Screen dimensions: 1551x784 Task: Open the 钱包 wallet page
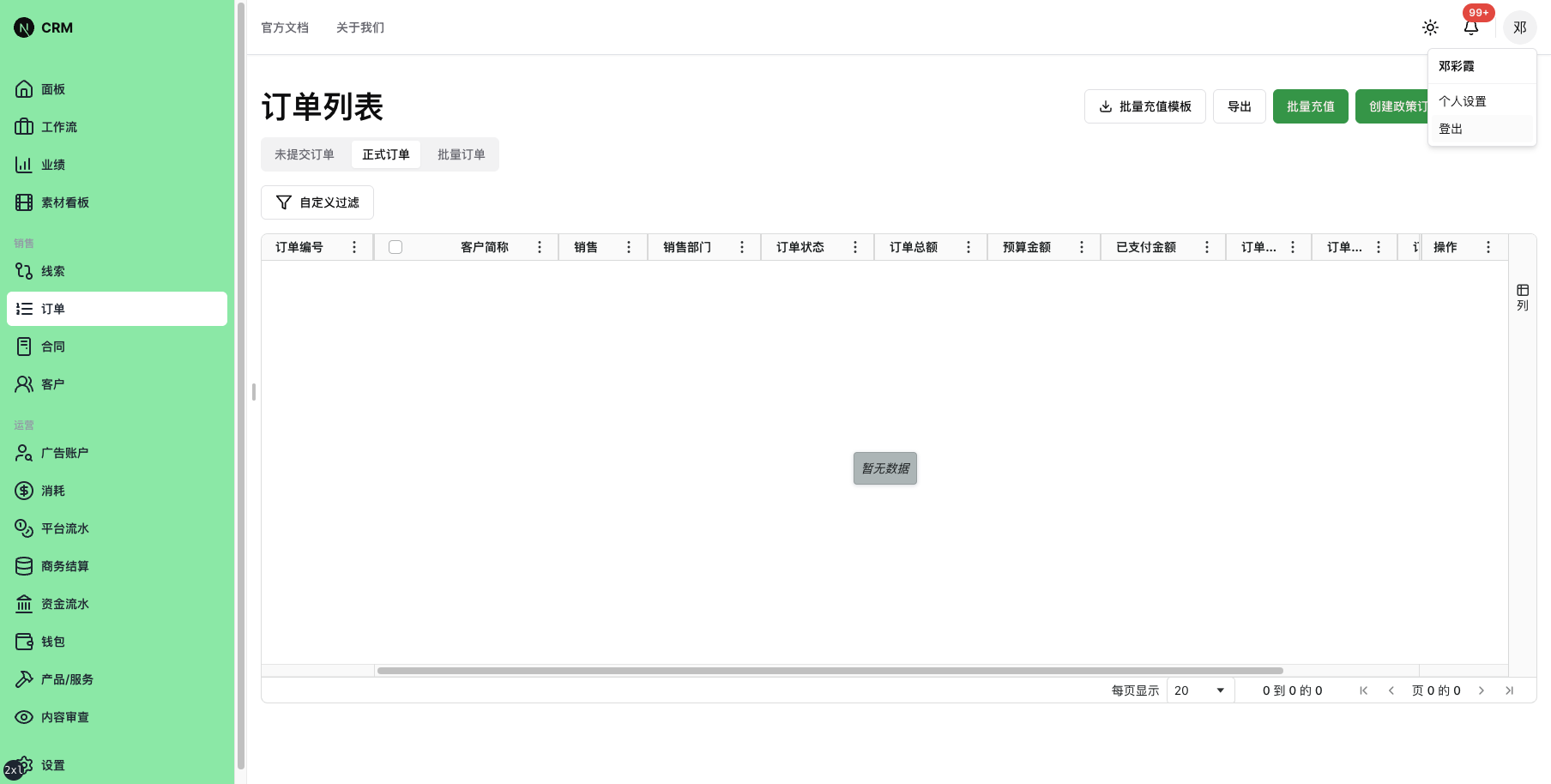(x=52, y=642)
